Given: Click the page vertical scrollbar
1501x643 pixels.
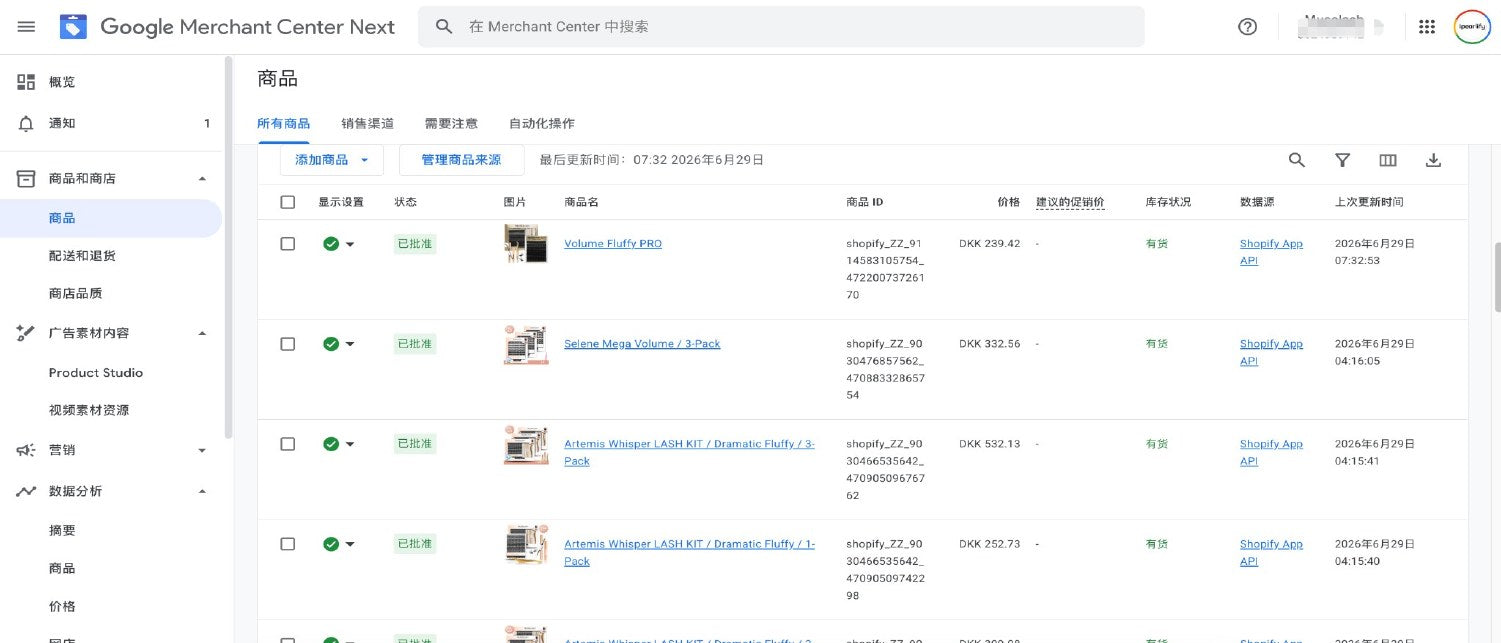Looking at the screenshot, I should (1496, 277).
